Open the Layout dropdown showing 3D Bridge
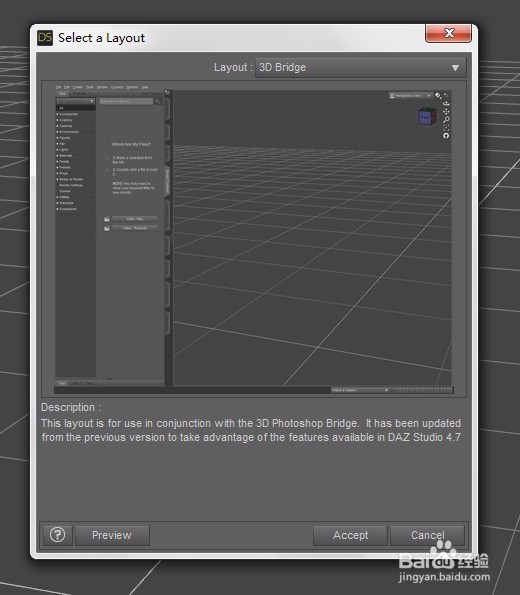Viewport: 520px width, 595px height. coord(361,68)
